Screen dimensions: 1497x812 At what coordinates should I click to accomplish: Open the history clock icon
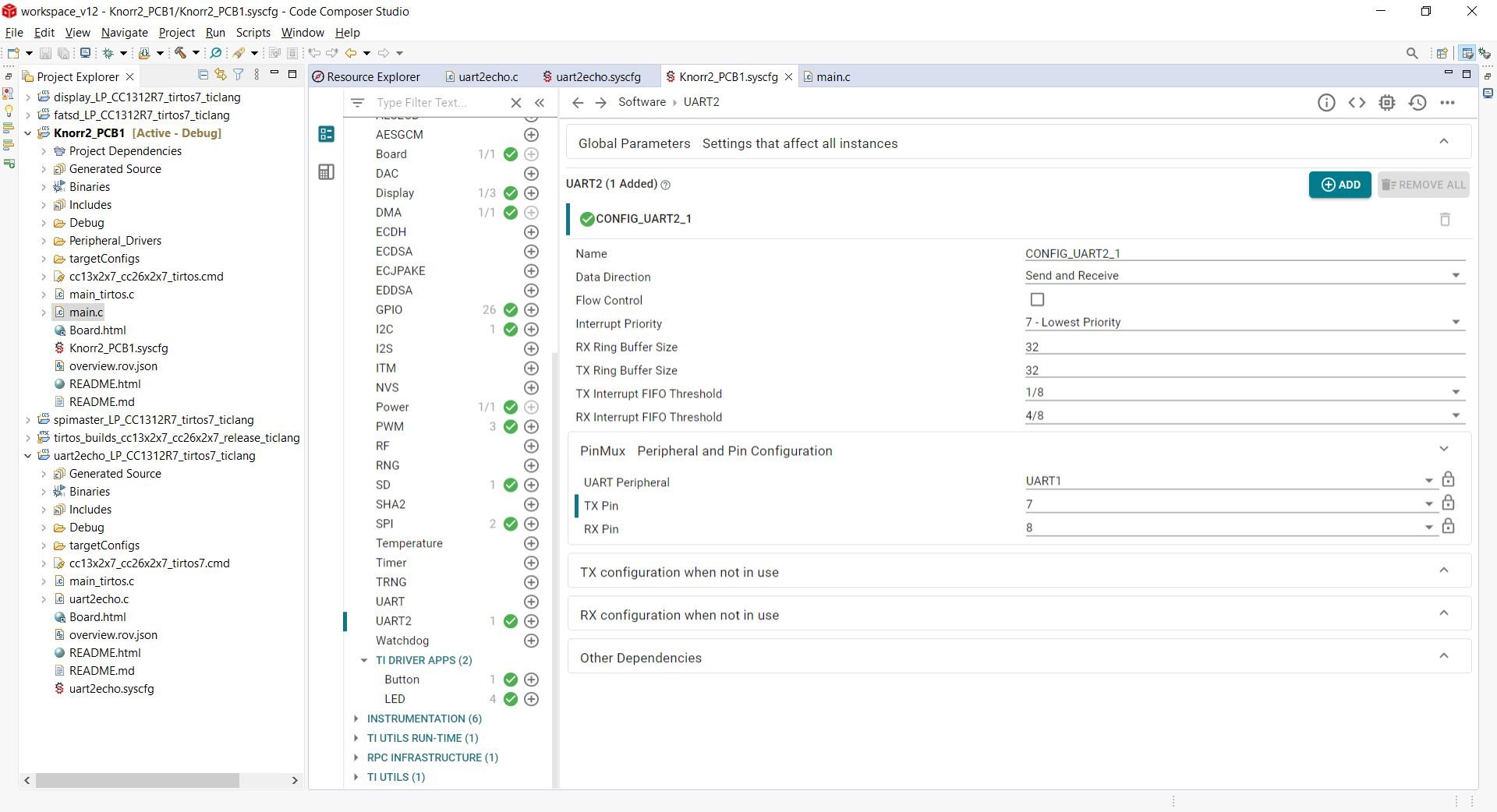pos(1417,103)
